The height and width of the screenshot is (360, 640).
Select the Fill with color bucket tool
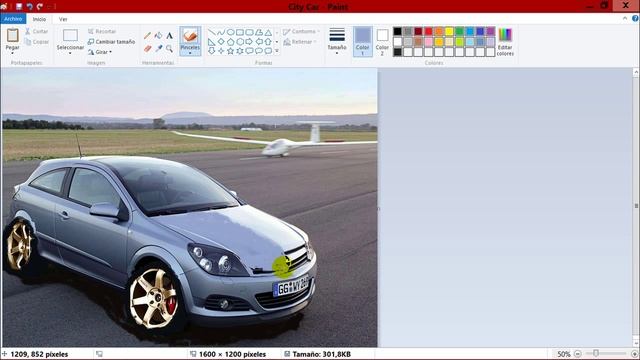point(158,36)
